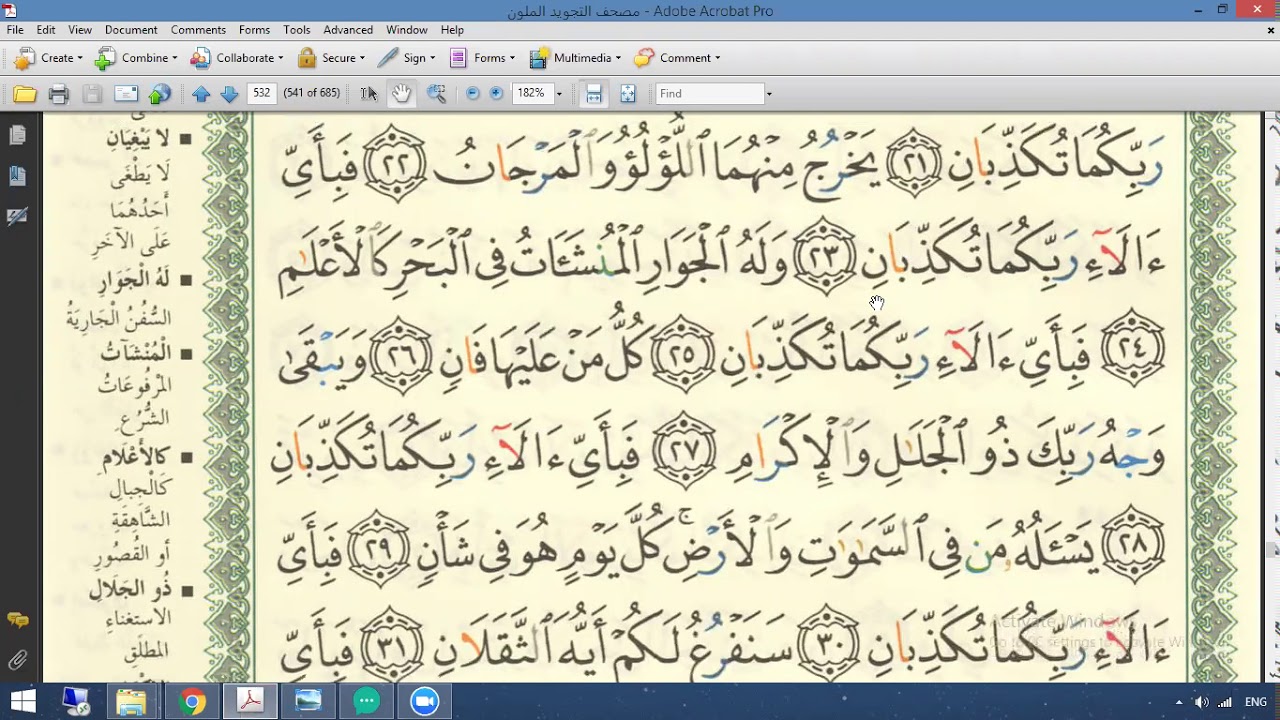Open the Window menu
This screenshot has height=720, width=1280.
[407, 30]
